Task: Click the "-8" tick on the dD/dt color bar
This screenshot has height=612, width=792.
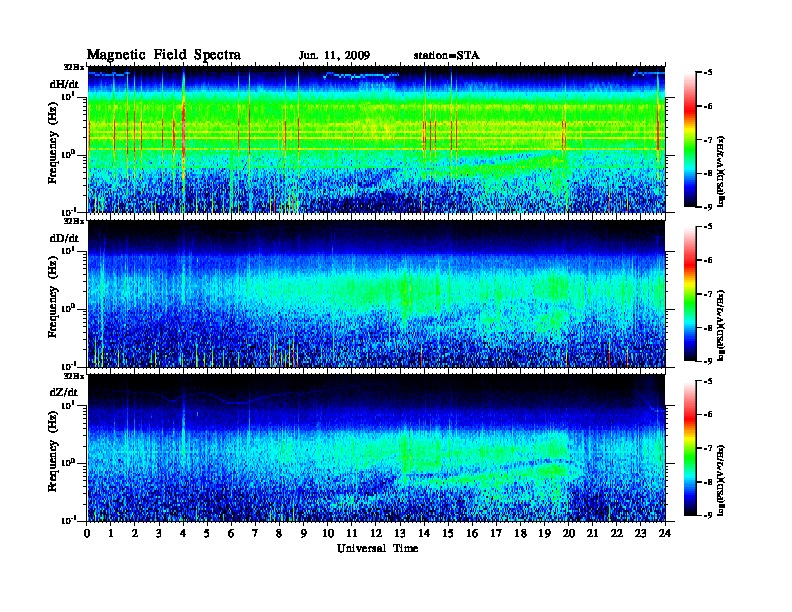Action: tap(708, 328)
